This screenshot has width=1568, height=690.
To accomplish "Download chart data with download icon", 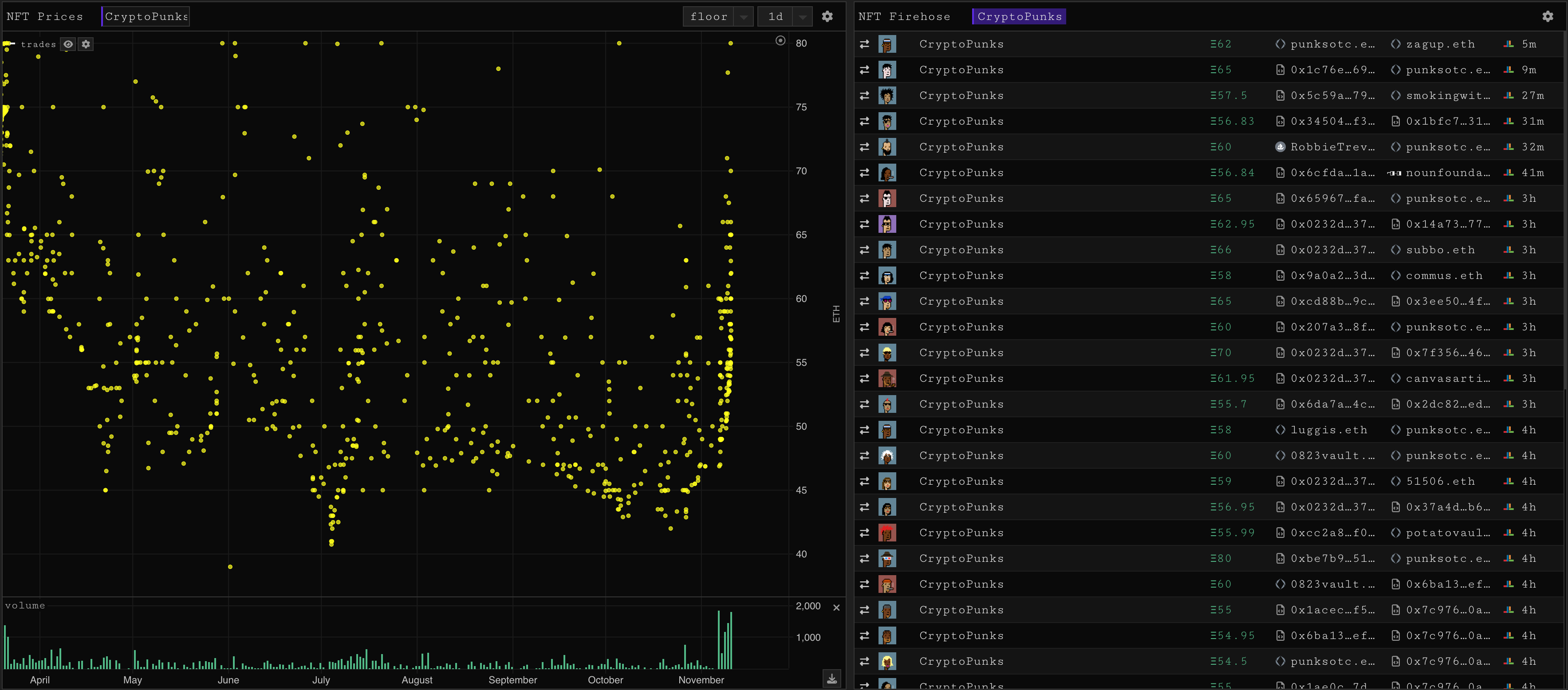I will tap(831, 678).
